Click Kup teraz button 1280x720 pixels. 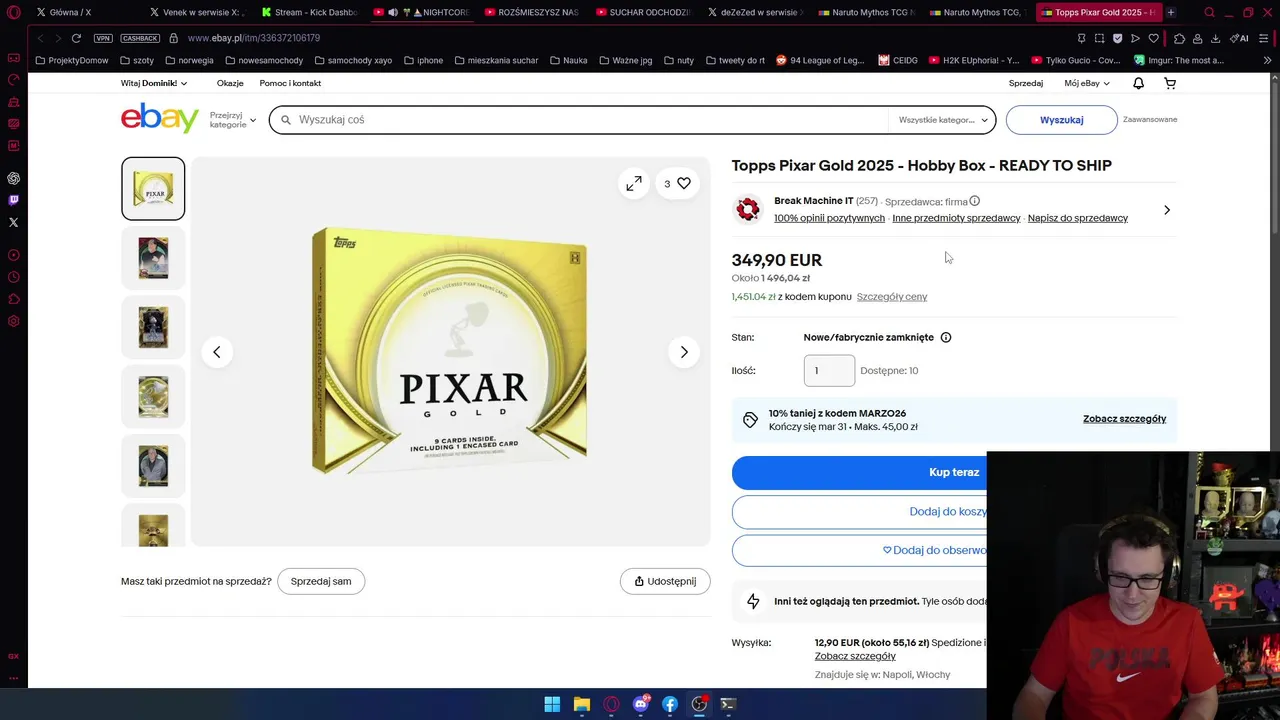click(x=954, y=472)
